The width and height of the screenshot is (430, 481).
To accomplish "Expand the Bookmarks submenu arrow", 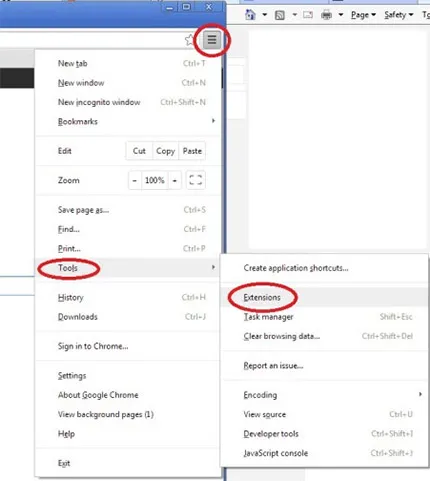I will click(213, 121).
